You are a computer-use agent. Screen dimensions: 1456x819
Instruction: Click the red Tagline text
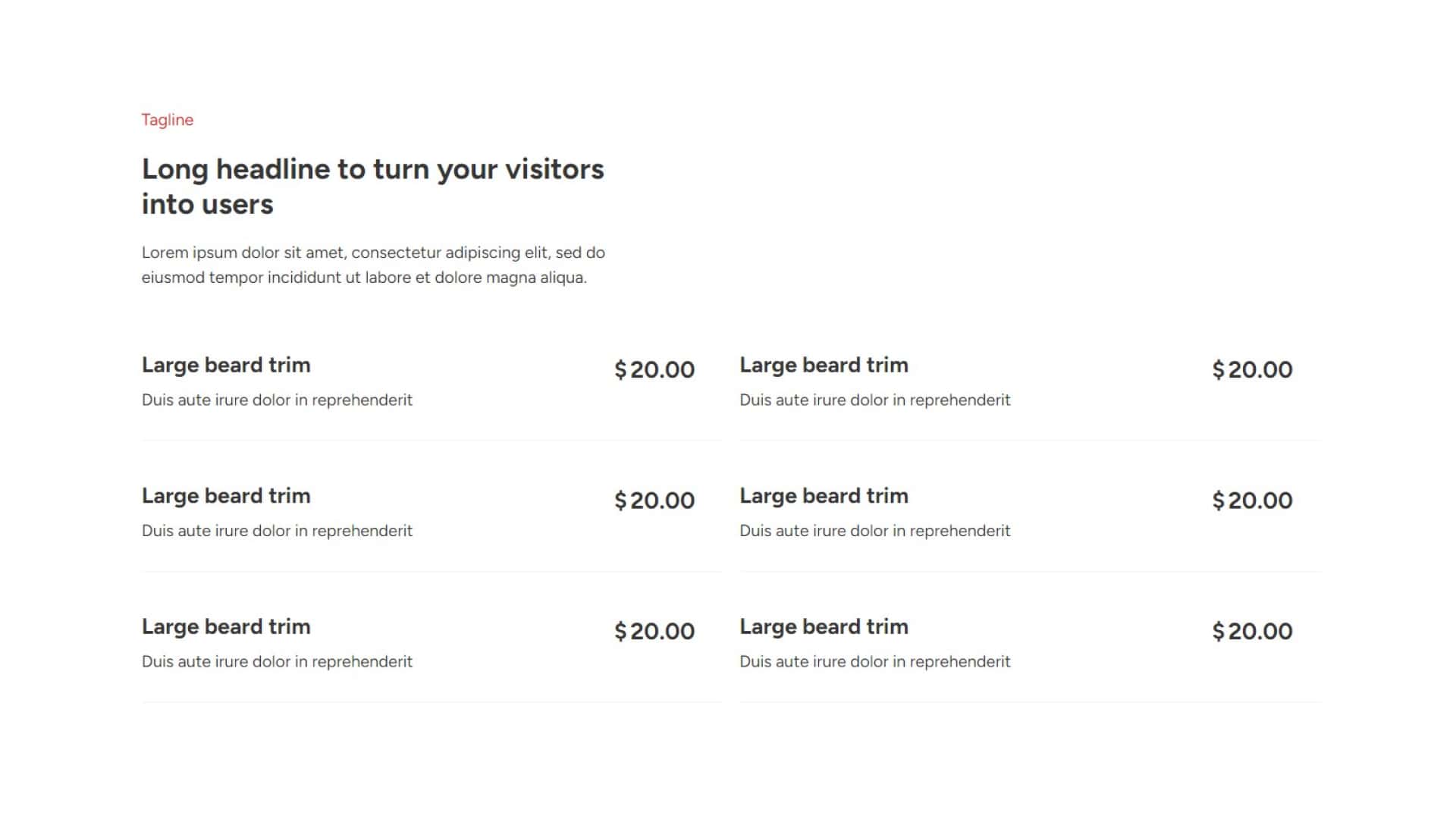click(x=168, y=120)
